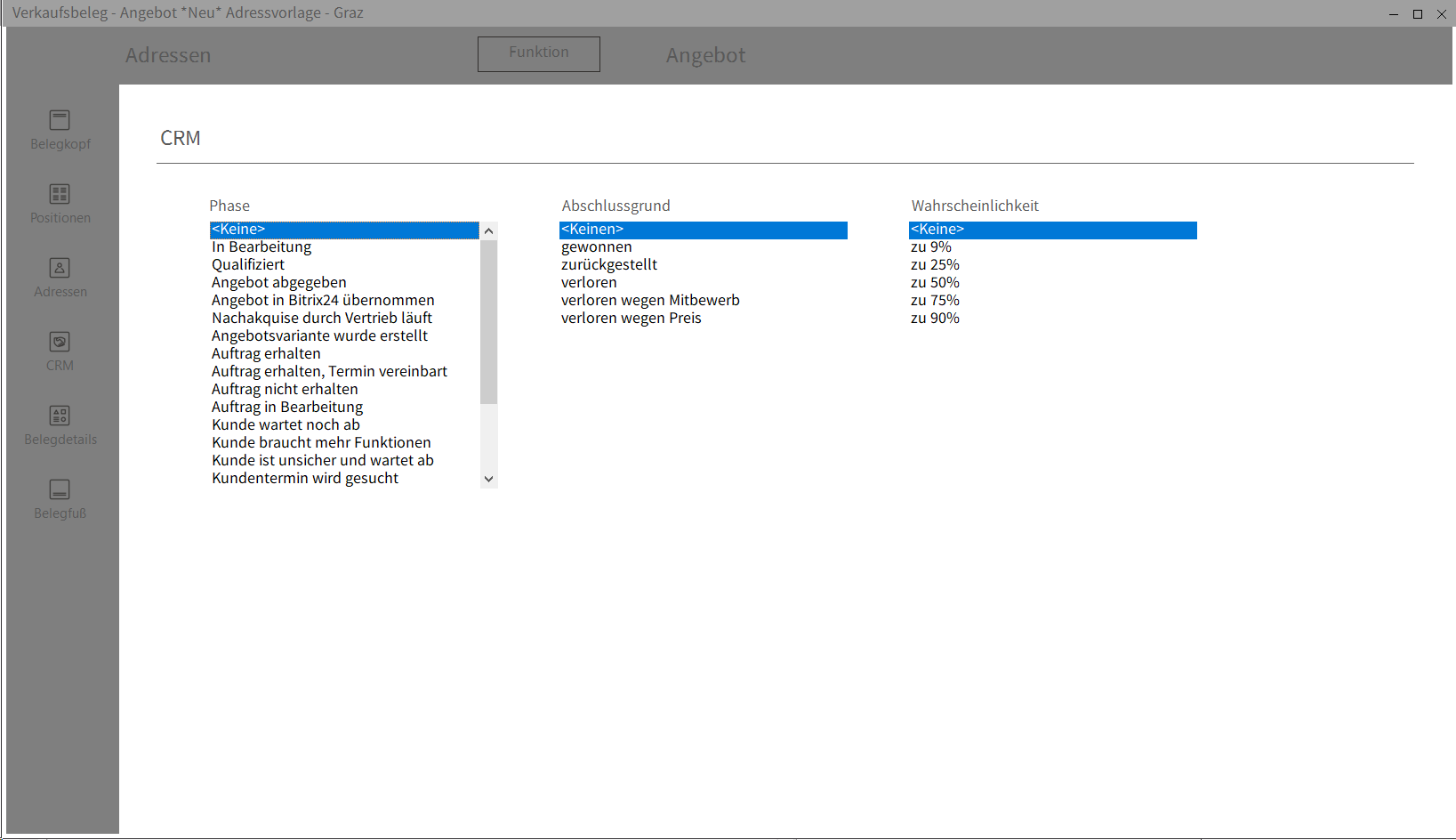The image size is (1456, 840).
Task: Select <Keine> in the Phase list
Action: (344, 230)
